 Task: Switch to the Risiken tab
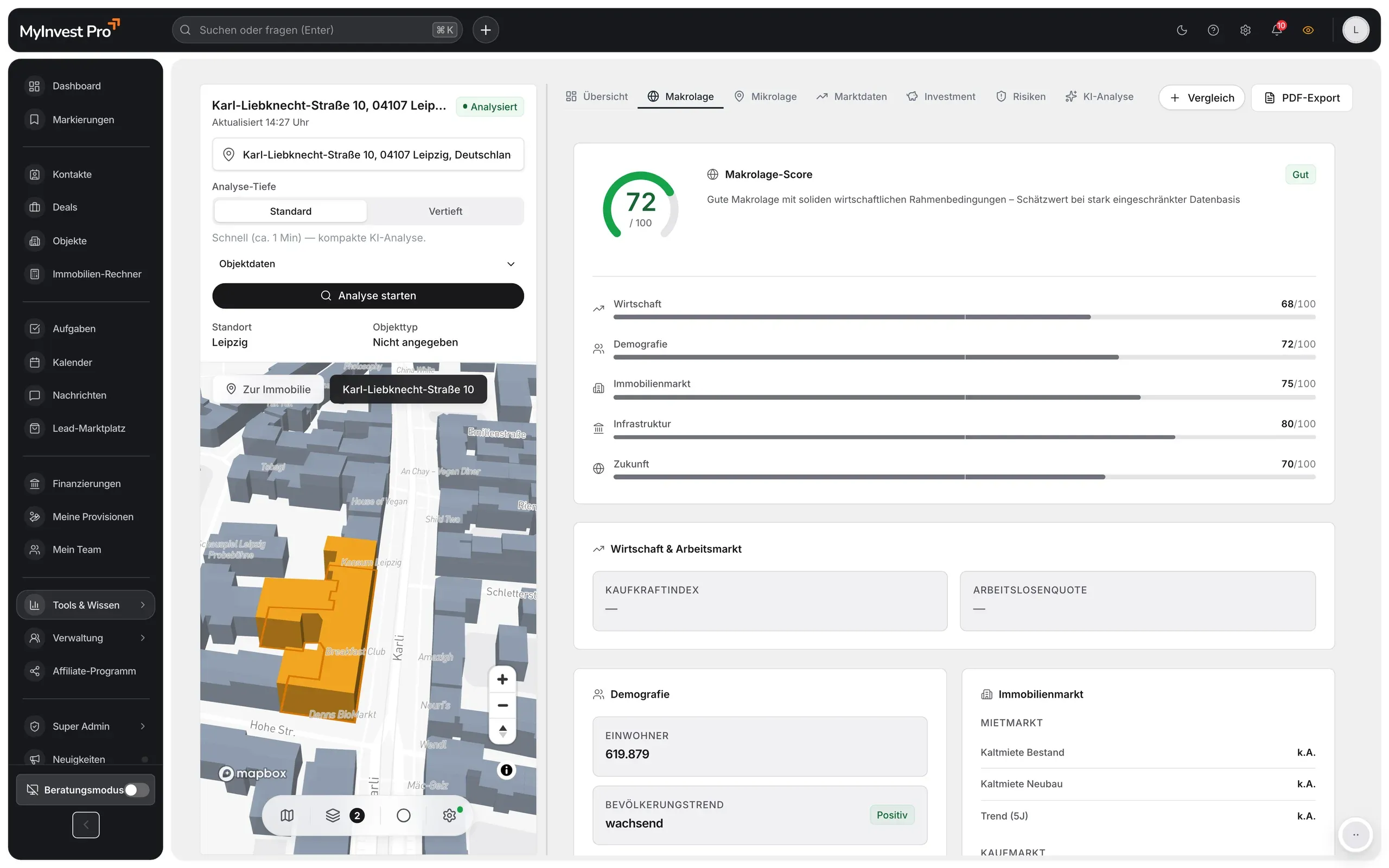(x=1021, y=97)
